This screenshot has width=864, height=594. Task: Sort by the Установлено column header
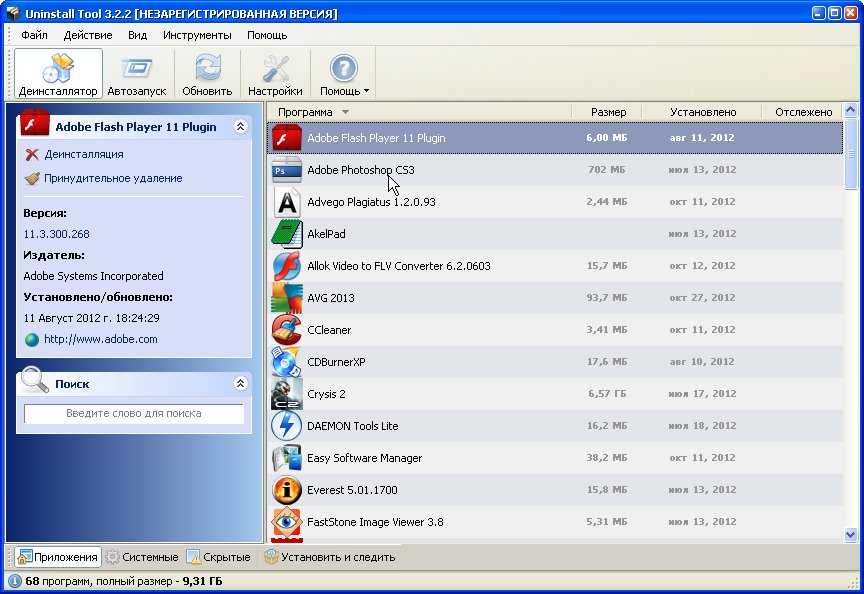click(703, 112)
